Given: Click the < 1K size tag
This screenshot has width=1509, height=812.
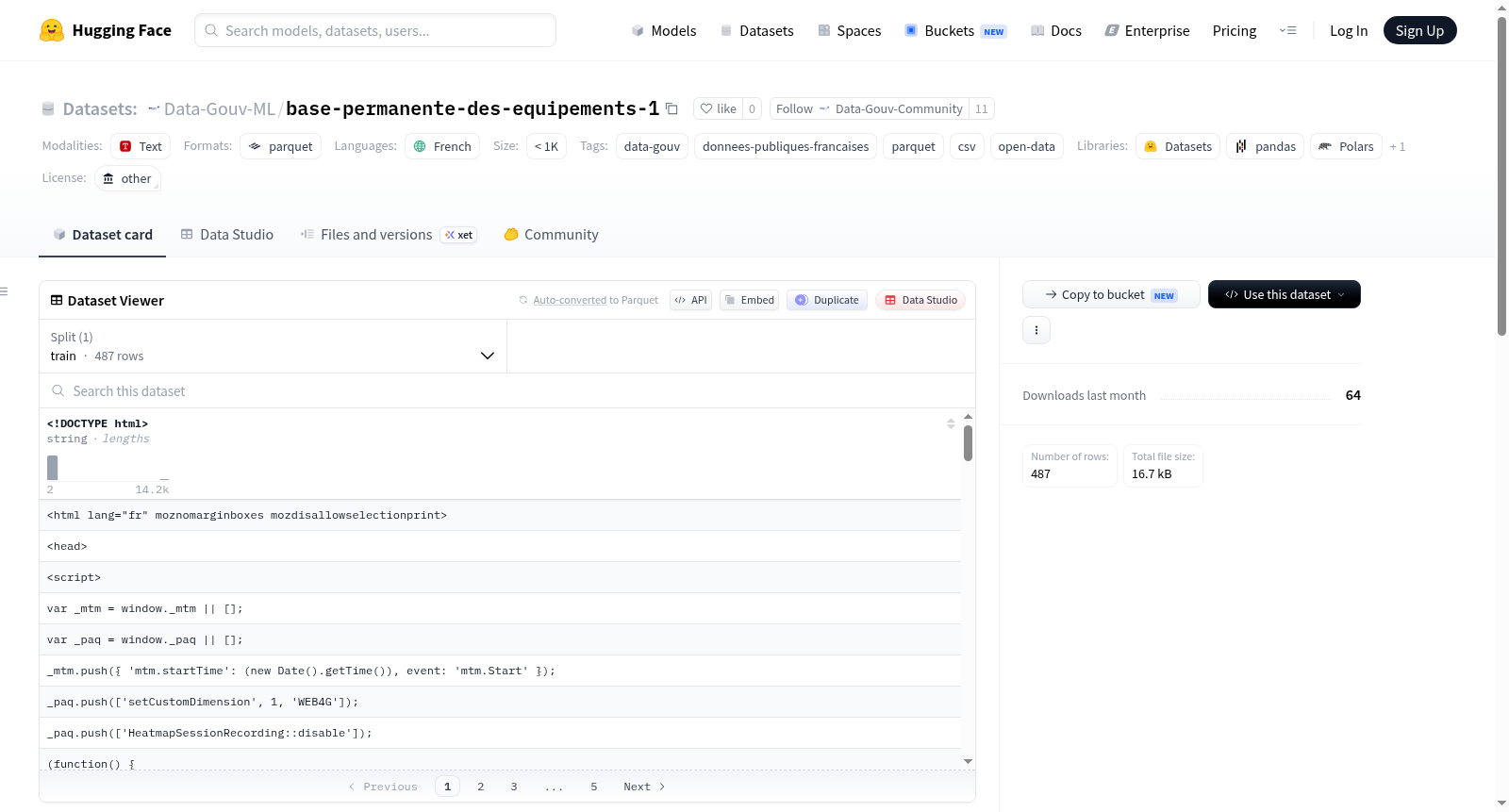Looking at the screenshot, I should 546,146.
